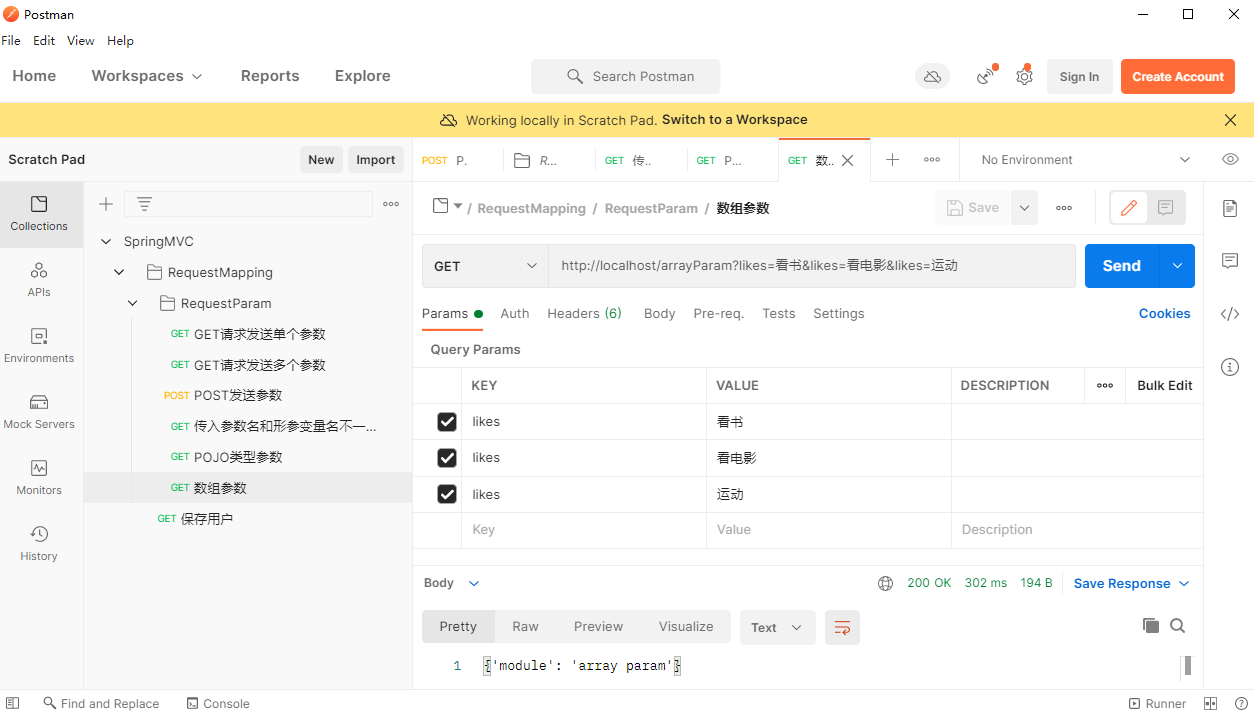Search the response body with magnifier icon

(1178, 626)
